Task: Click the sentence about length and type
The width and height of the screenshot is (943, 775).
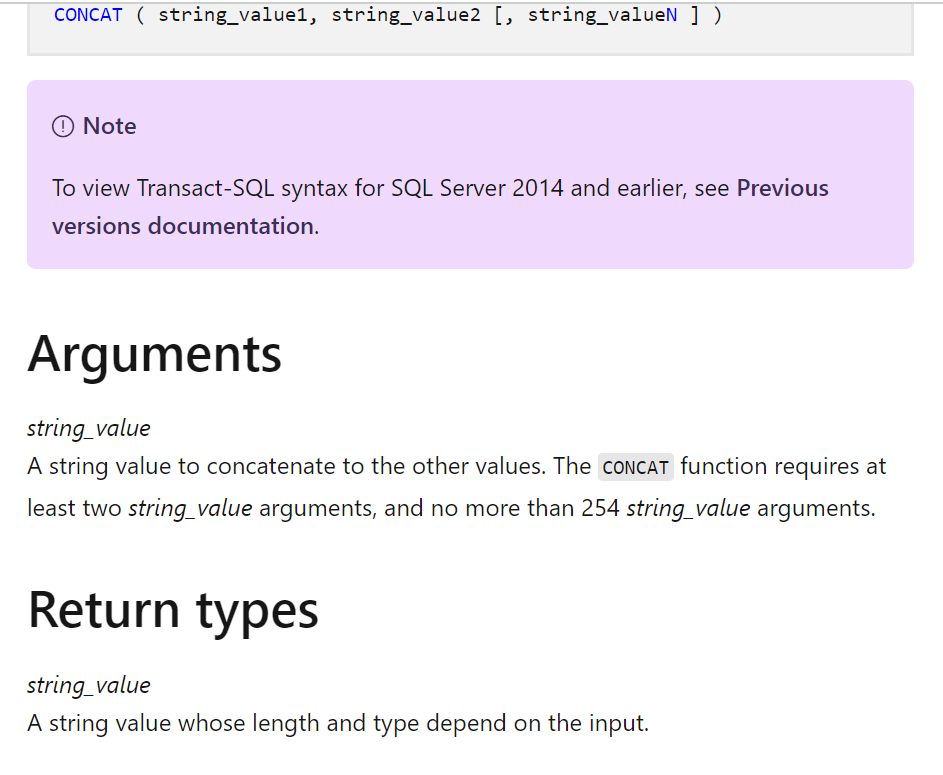Action: coord(338,723)
